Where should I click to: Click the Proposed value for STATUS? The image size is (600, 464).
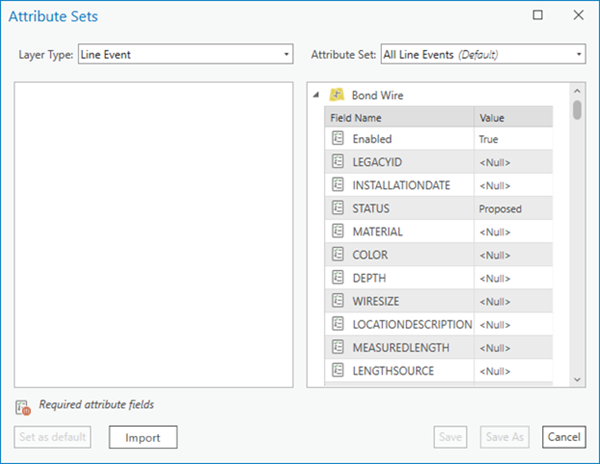tap(500, 209)
